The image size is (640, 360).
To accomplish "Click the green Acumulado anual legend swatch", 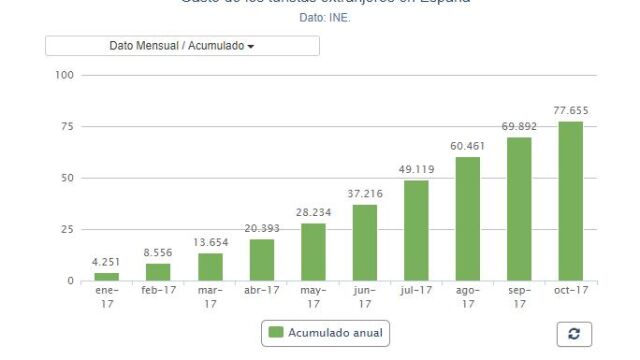I will tap(276, 332).
